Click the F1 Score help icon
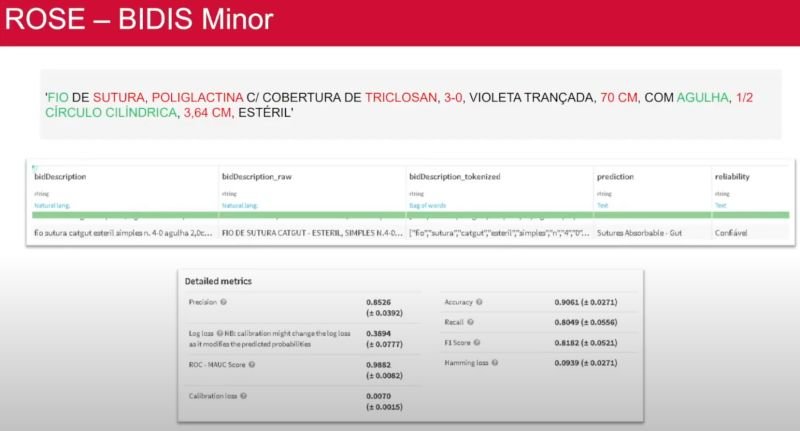 pos(477,342)
